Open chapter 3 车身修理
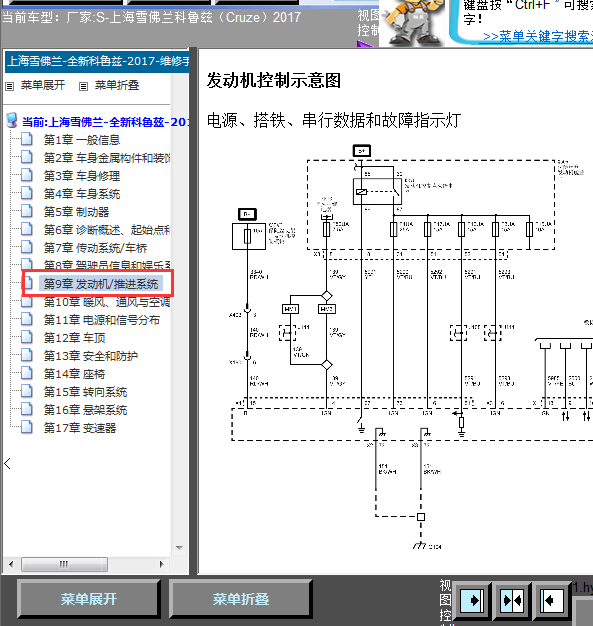 82,176
